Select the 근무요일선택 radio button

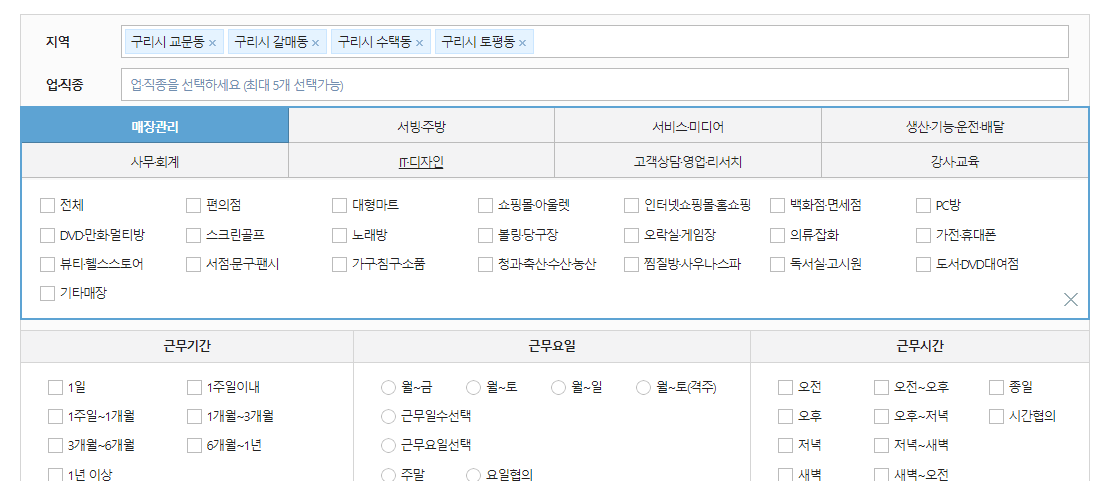[x=388, y=446]
